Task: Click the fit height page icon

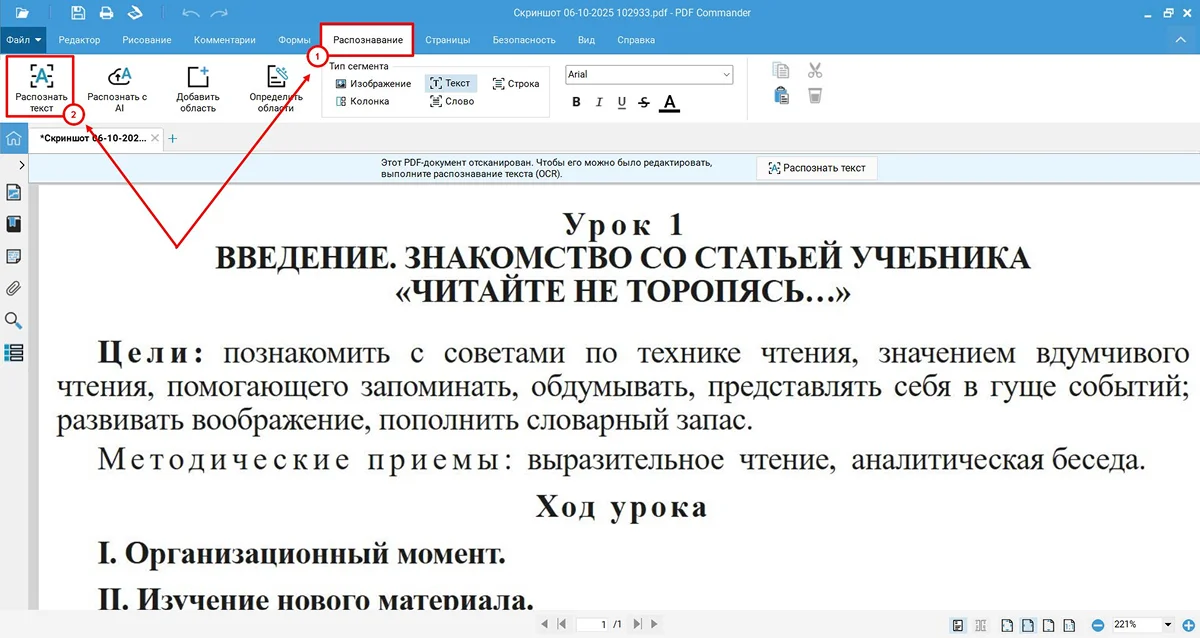Action: tap(1047, 625)
